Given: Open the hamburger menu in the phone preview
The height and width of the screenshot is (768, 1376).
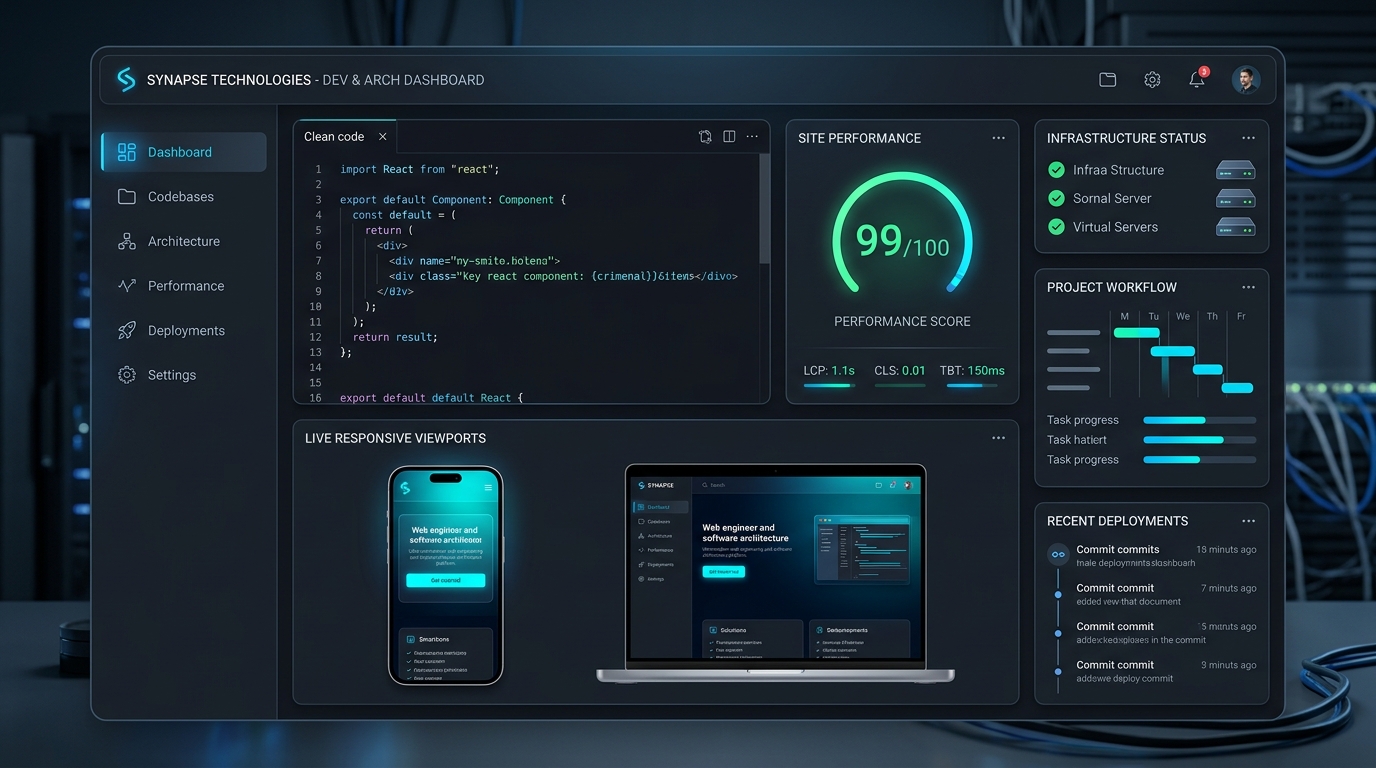Looking at the screenshot, I should [x=488, y=487].
